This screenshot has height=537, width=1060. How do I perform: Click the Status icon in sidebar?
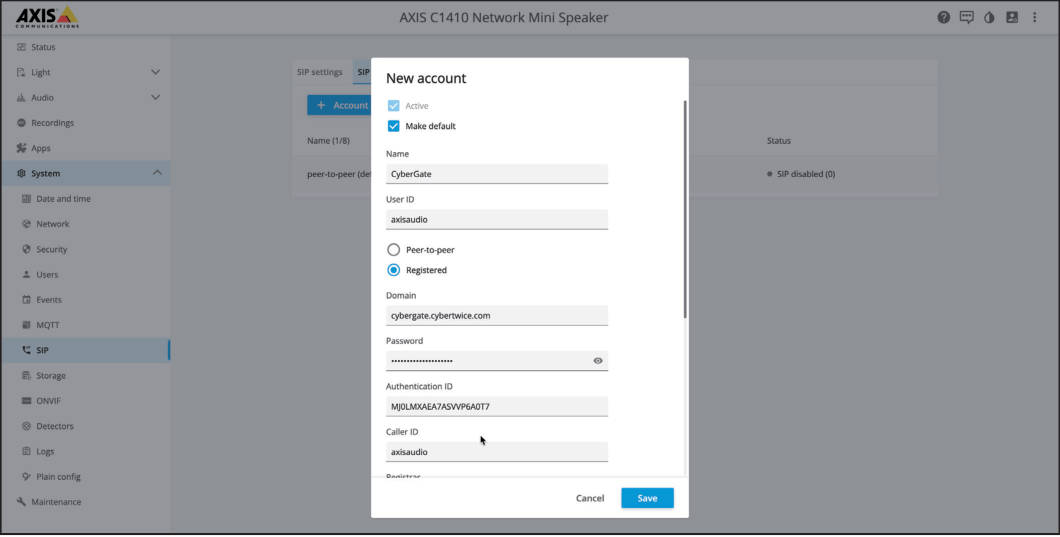tap(21, 47)
